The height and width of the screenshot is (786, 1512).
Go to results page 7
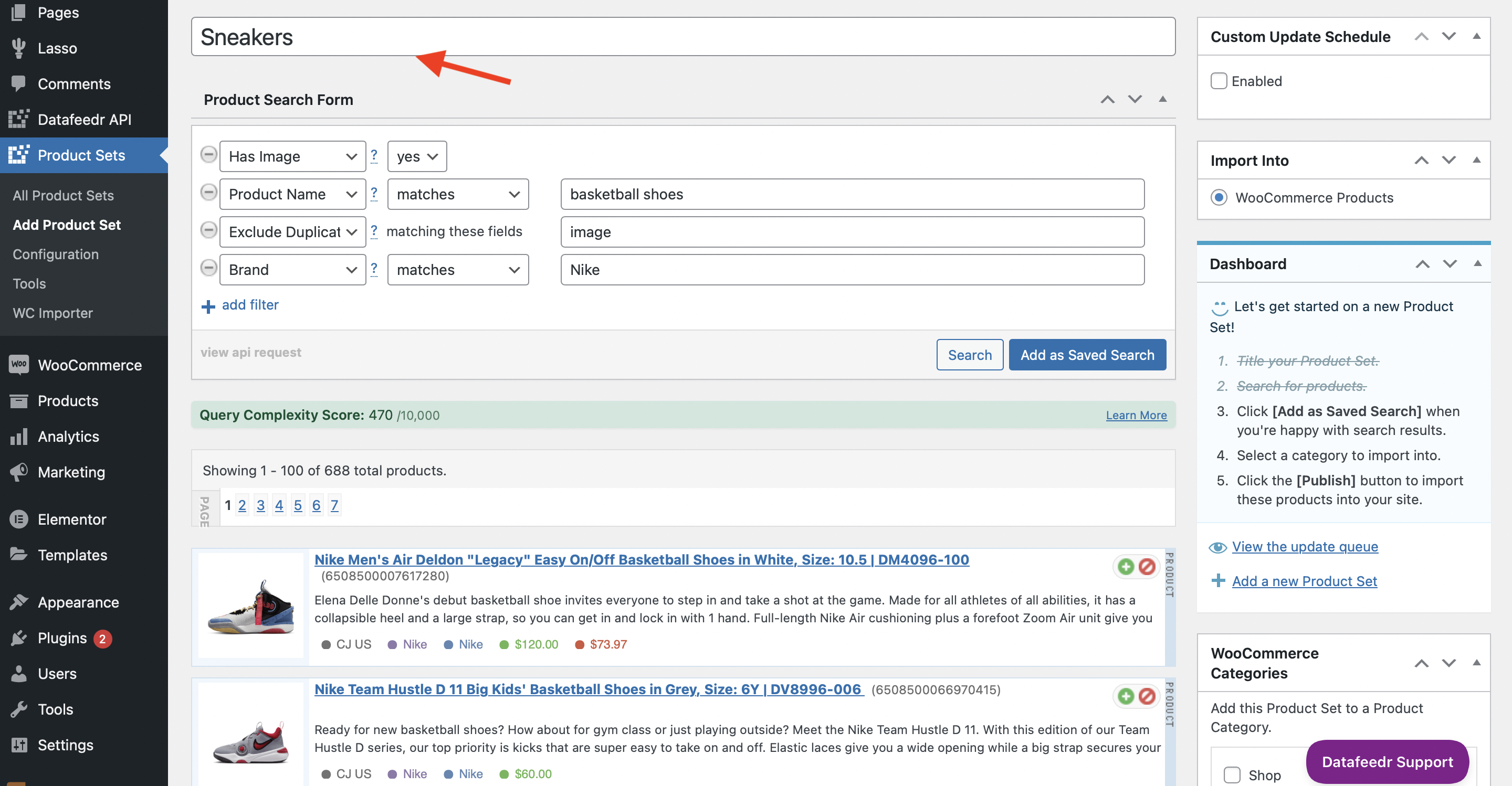pos(334,504)
